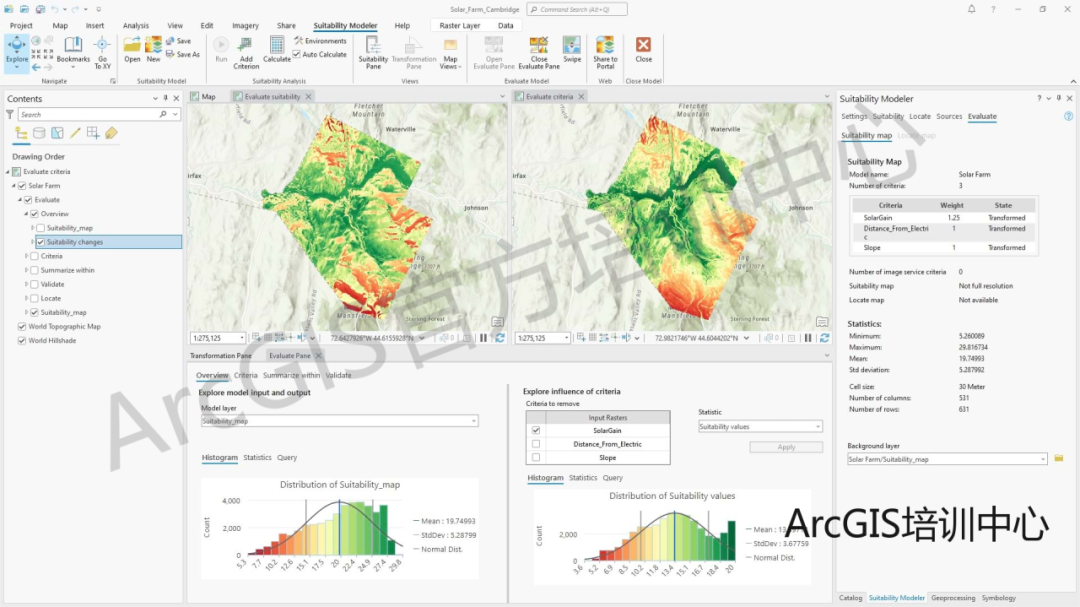Switch Contents to List By Snapping
Screen dimensions: 1080x607
93,134
